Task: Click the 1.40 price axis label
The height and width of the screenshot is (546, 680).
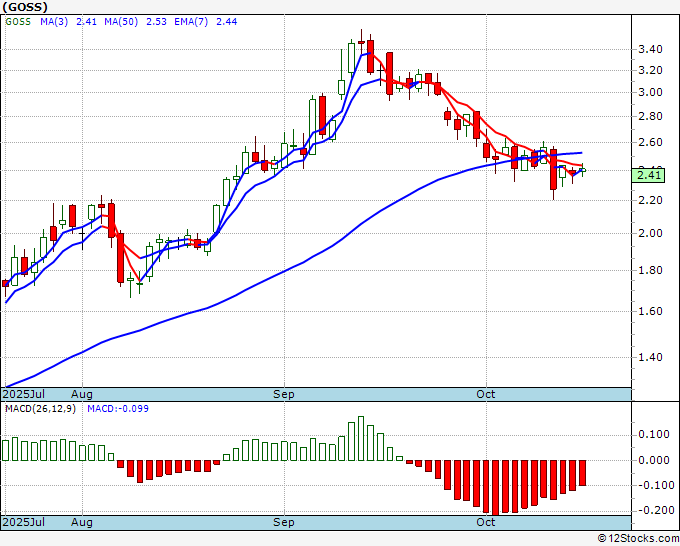Action: tap(651, 357)
